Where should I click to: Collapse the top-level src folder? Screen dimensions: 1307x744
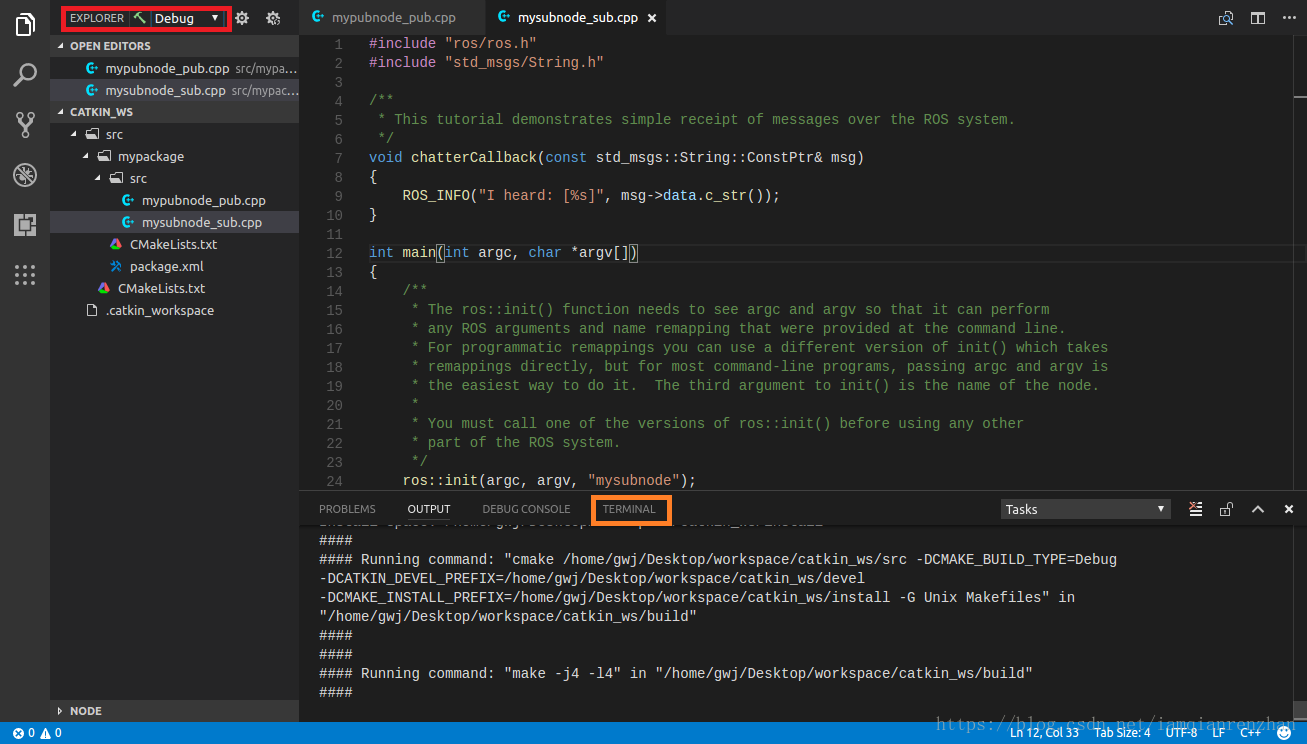pyautogui.click(x=174, y=134)
